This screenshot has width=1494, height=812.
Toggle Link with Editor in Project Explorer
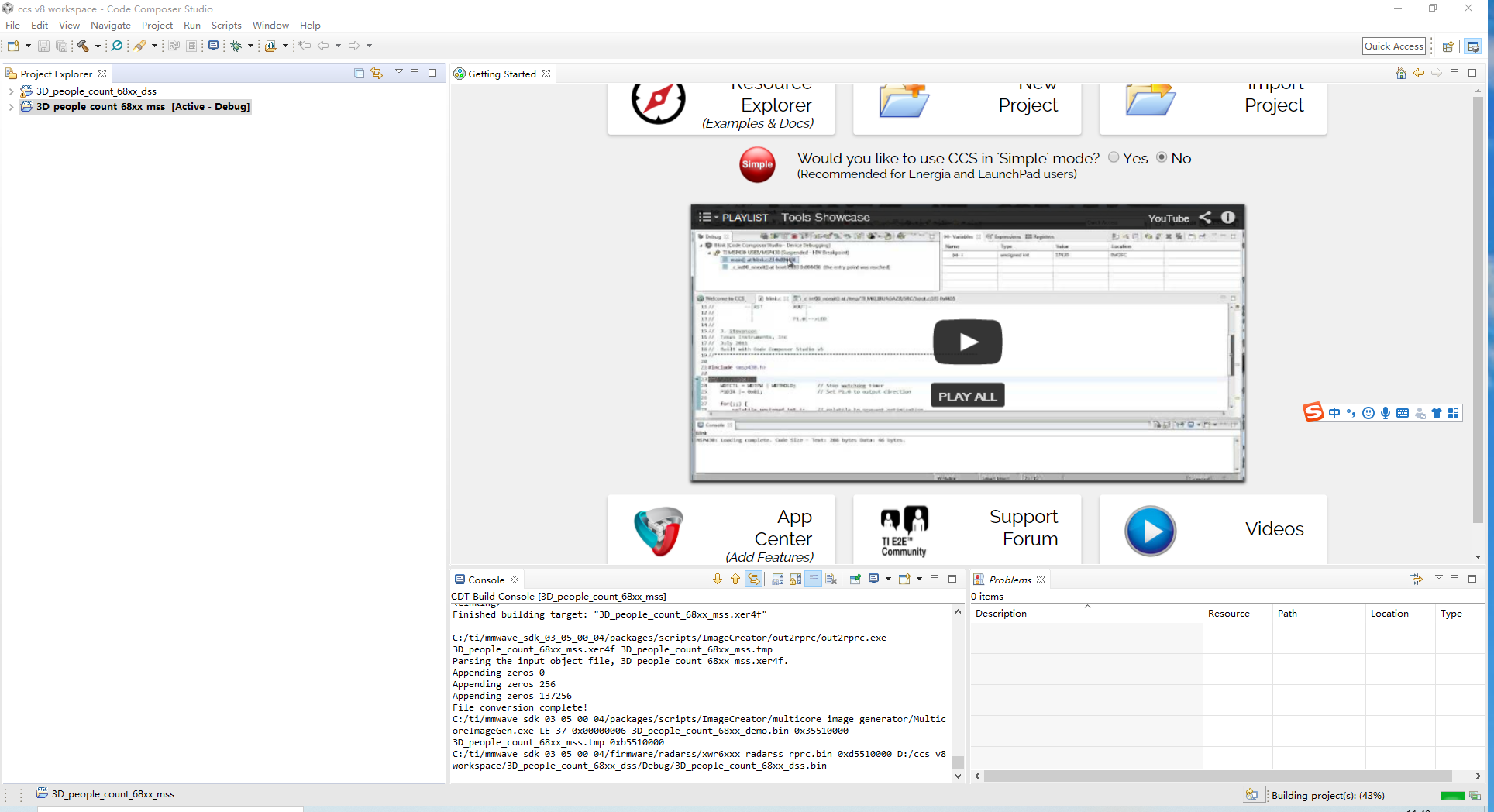click(x=377, y=74)
